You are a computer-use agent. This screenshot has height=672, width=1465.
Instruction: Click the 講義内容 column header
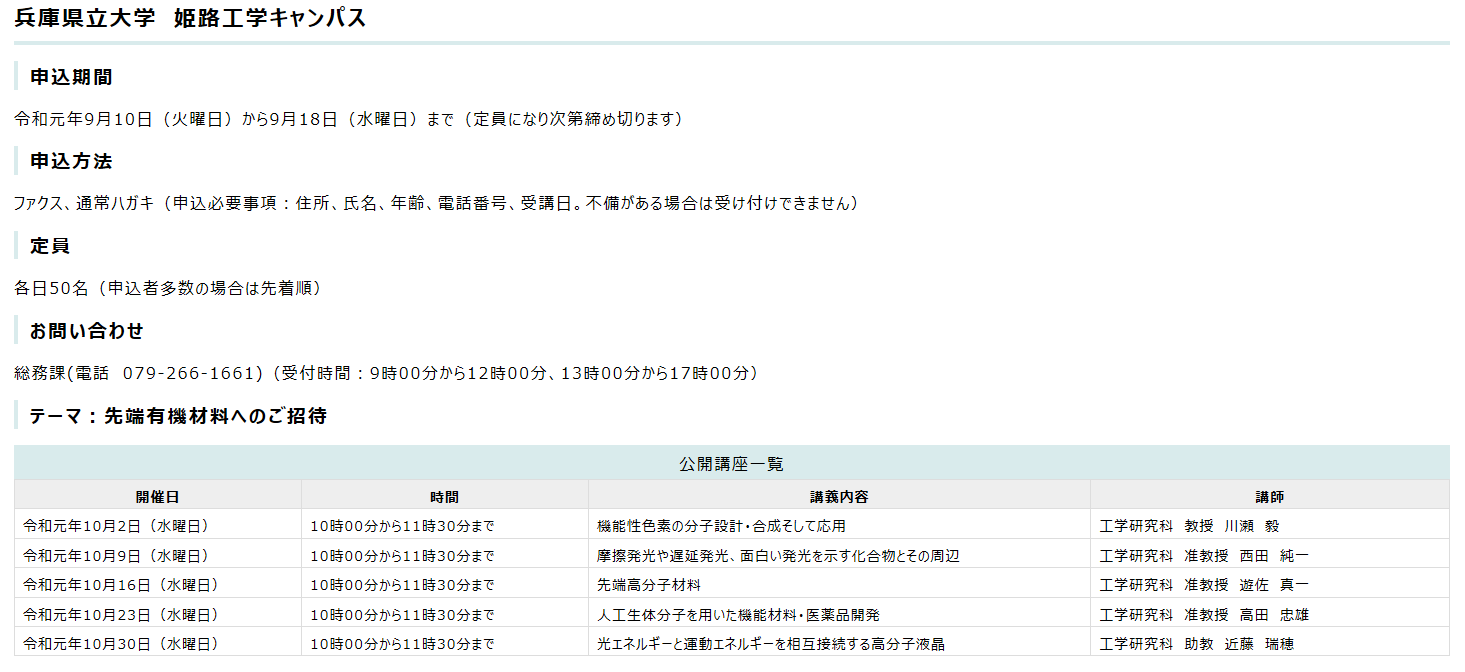coord(839,496)
